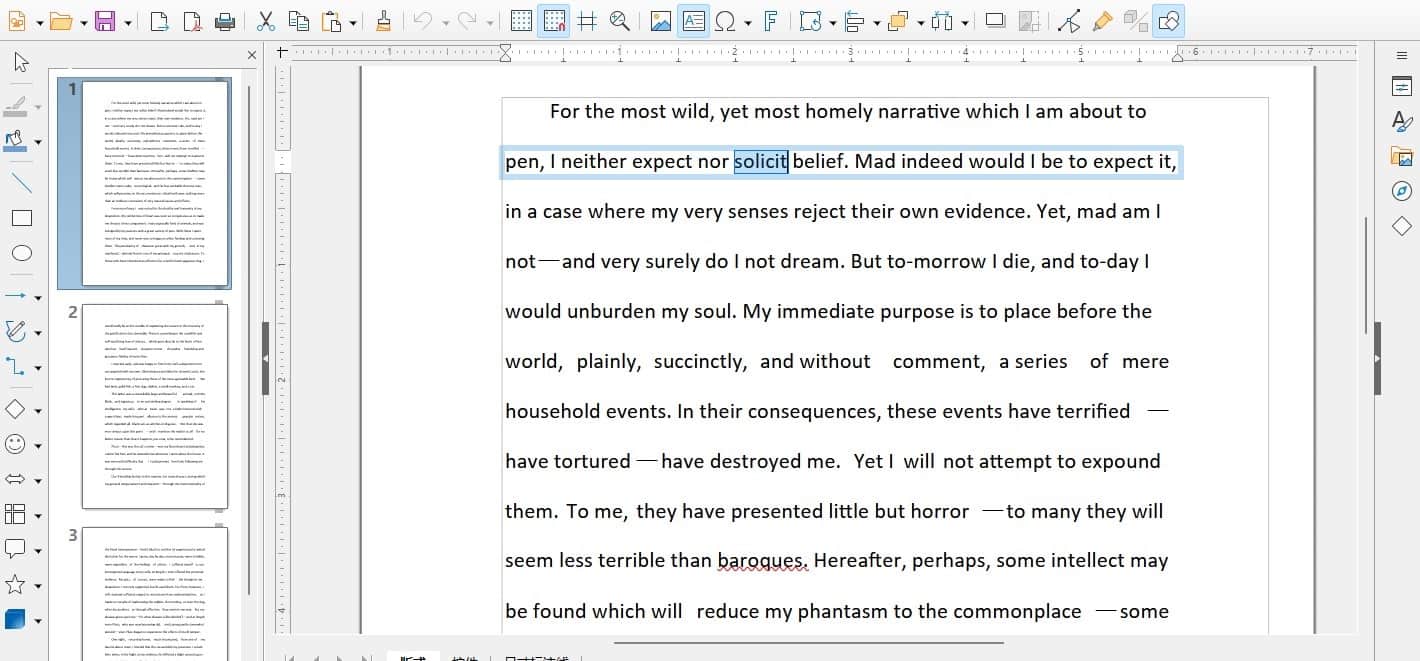Toggle Display Grid on or off
Viewport: 1420px width, 661px height.
coord(521,20)
